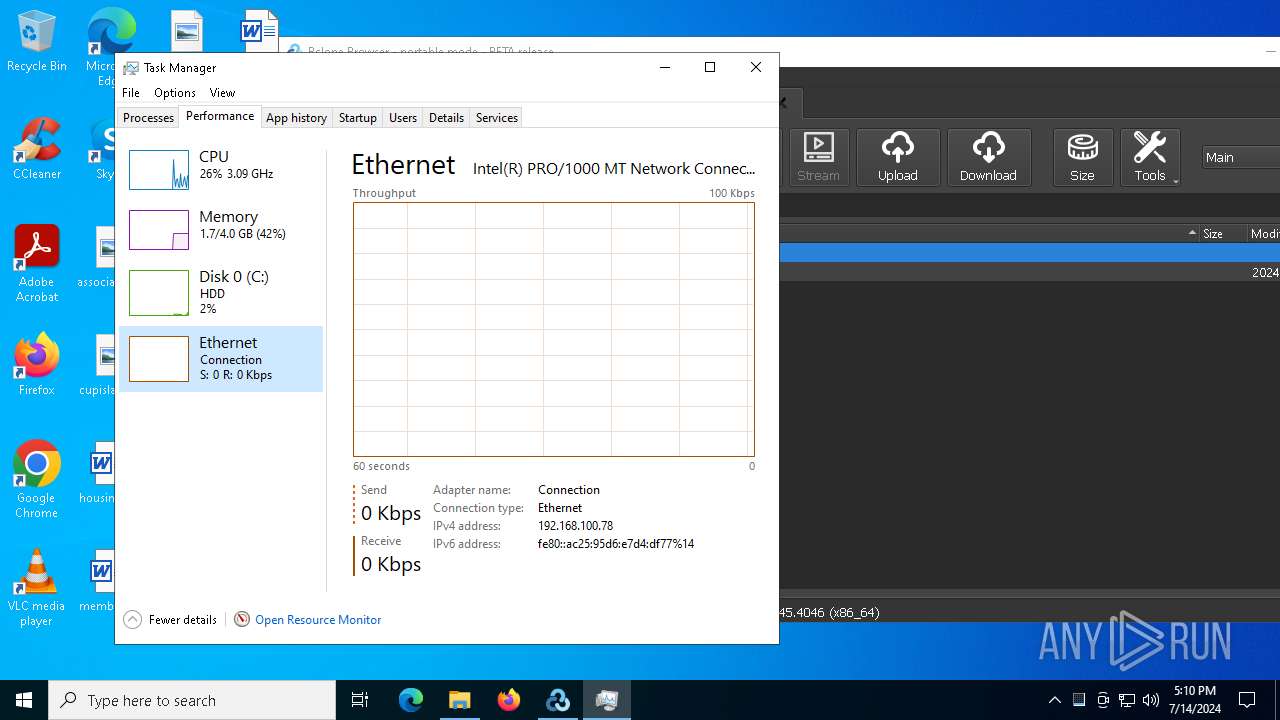Click the taskbar search box
This screenshot has height=720, width=1280.
pyautogui.click(x=192, y=700)
